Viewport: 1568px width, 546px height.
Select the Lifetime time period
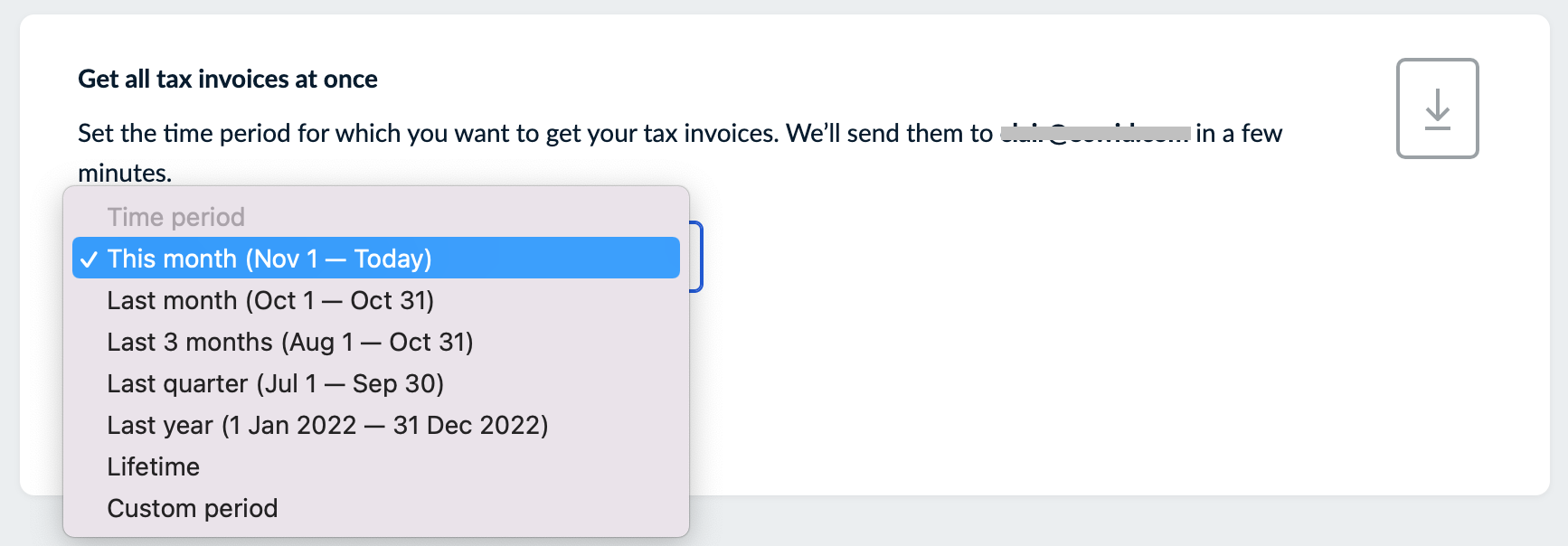coord(152,466)
